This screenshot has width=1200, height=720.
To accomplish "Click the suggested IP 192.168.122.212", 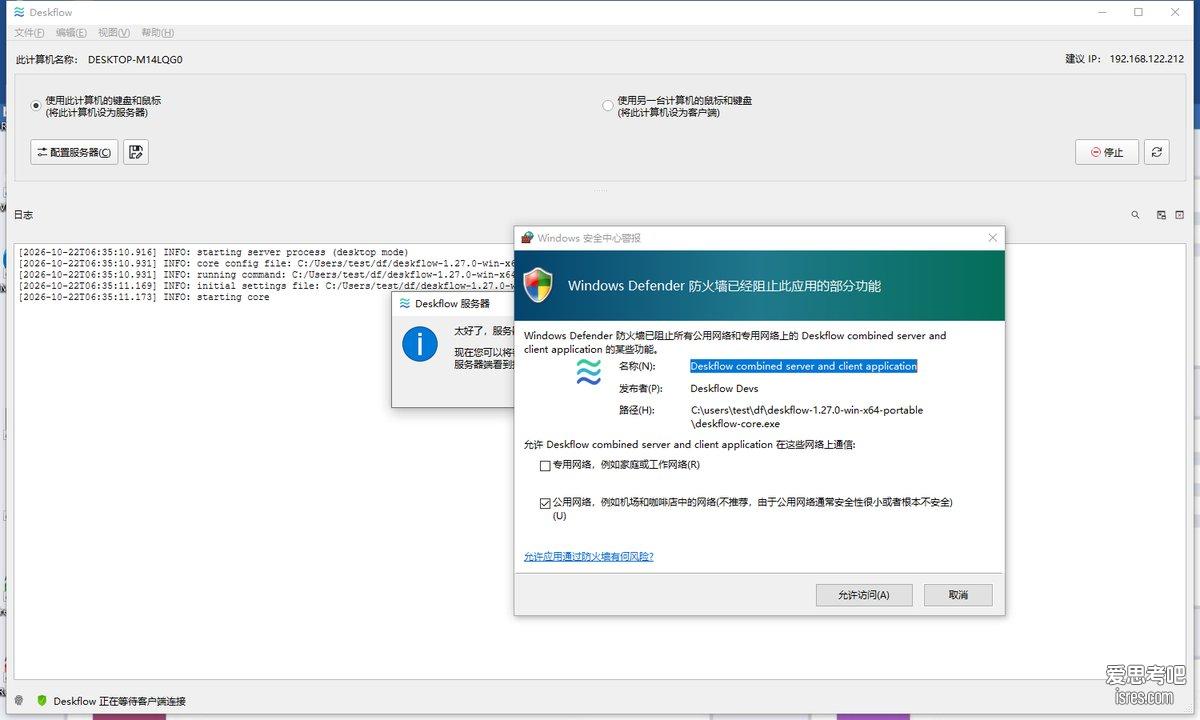I will (1146, 59).
